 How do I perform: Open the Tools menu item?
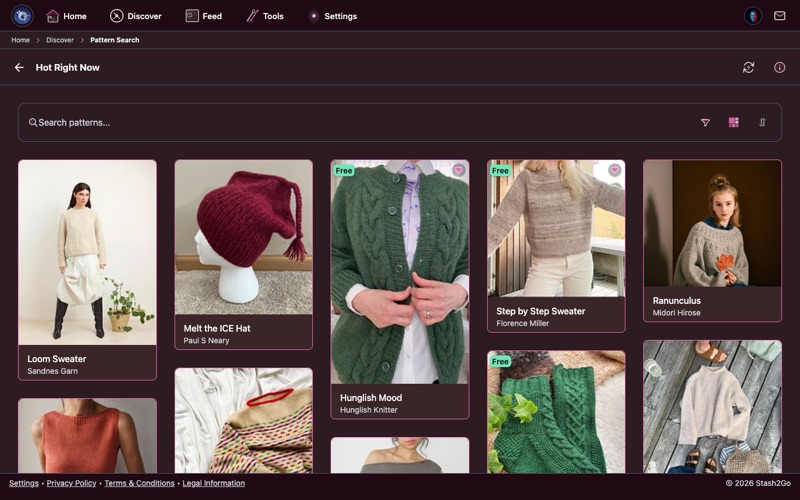265,16
